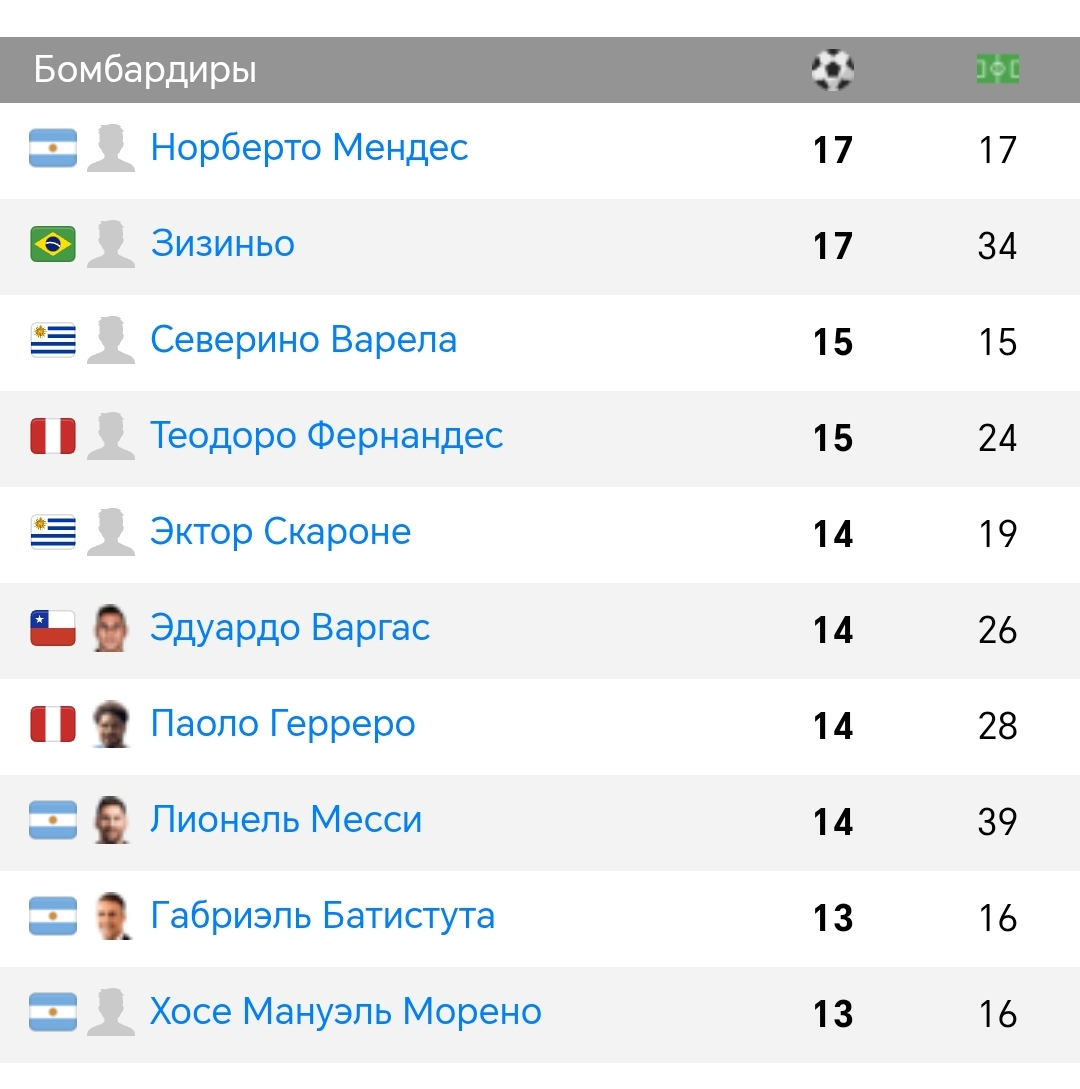The height and width of the screenshot is (1089, 1080).
Task: Open Габриэль Батистута player link
Action: pyautogui.click(x=322, y=916)
